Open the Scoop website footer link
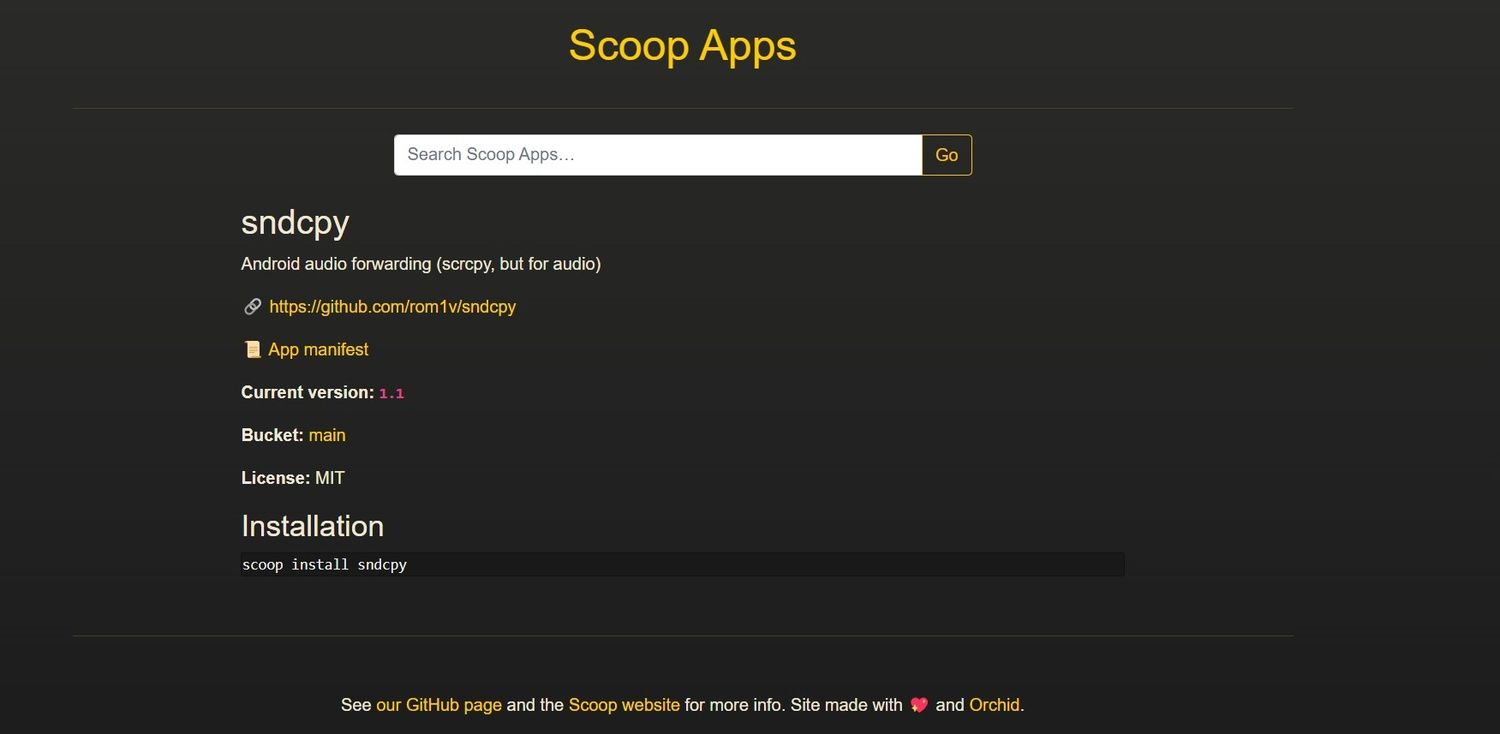1500x734 pixels. coord(624,705)
